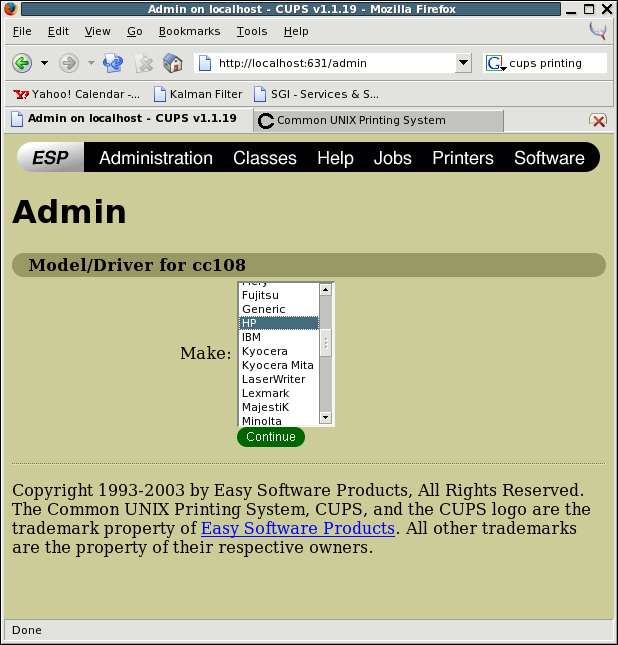Image resolution: width=618 pixels, height=645 pixels.
Task: Go to the Classes page
Action: click(265, 158)
